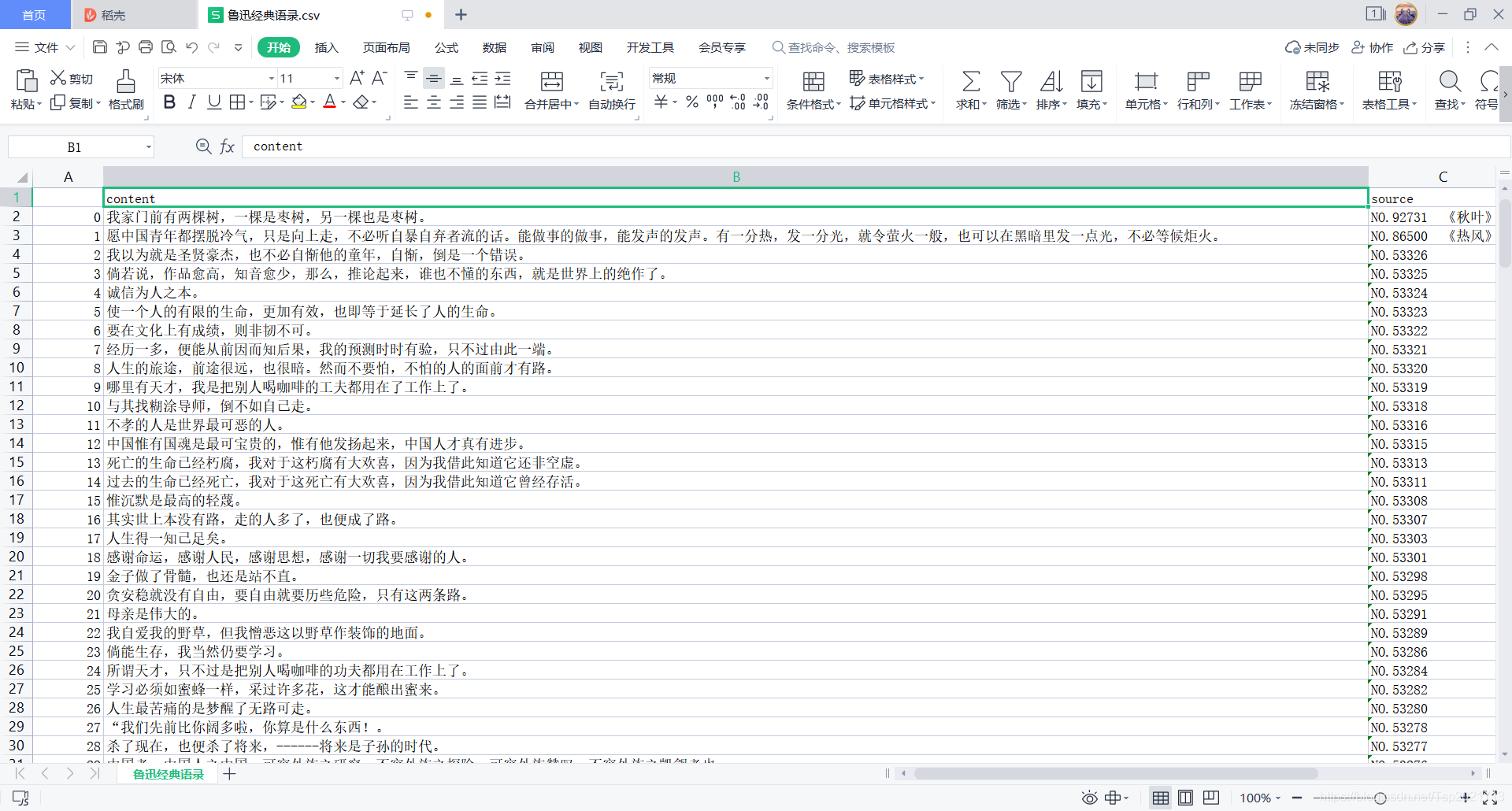Collapse the ribbon with chevron

(1492, 47)
